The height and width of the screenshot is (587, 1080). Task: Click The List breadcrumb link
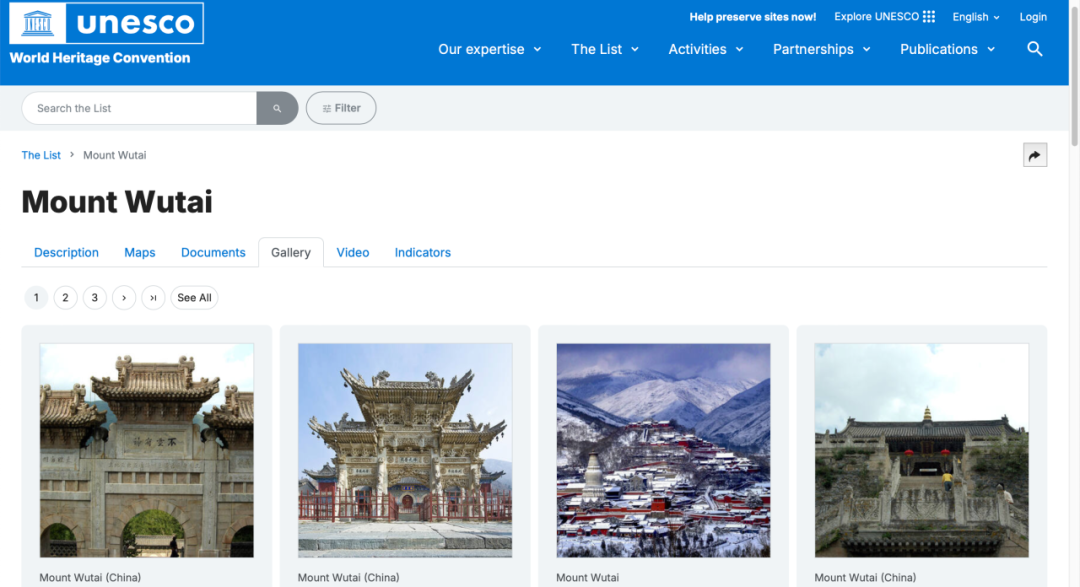(41, 155)
